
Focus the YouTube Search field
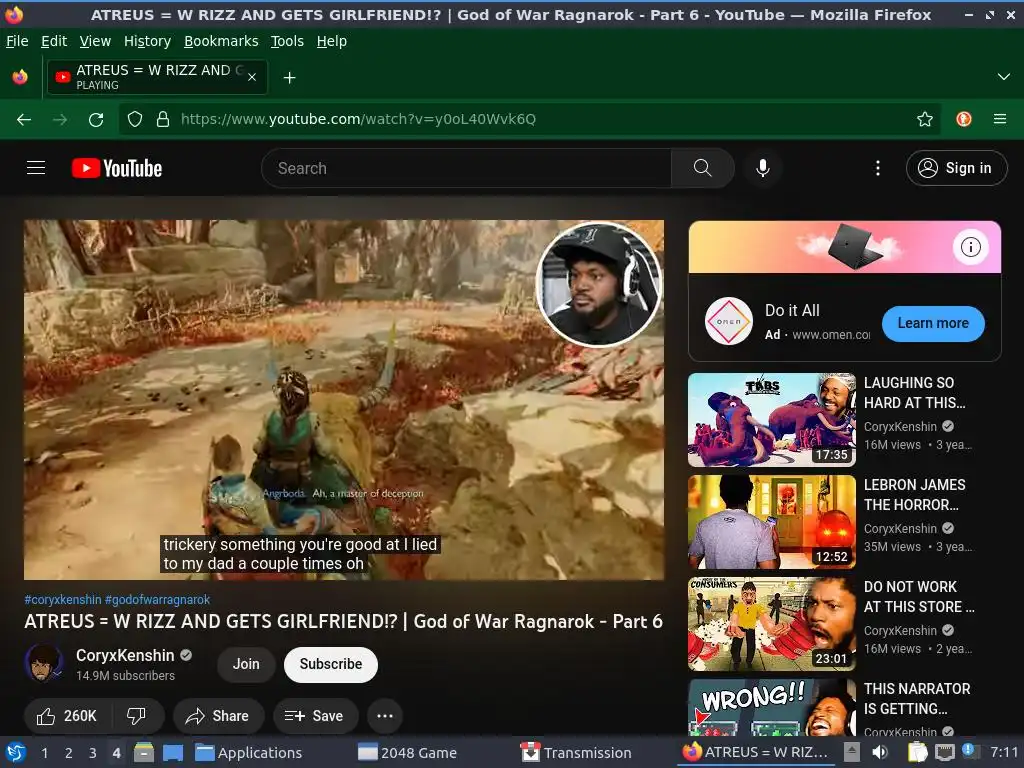(466, 168)
